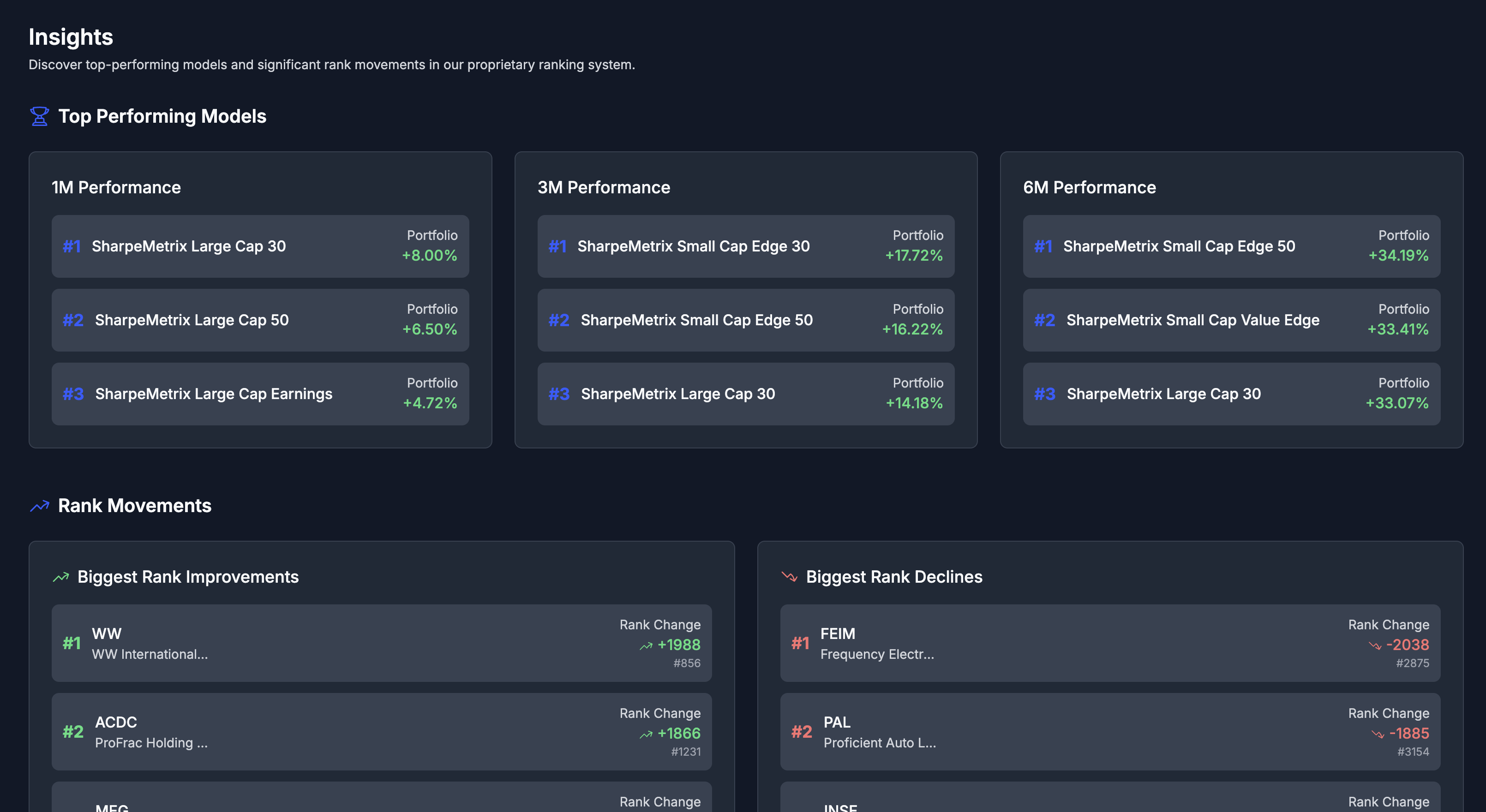
Task: Select SharpeMetrix Small Cap Edge 50 under 6M Performance
Action: tap(1232, 246)
